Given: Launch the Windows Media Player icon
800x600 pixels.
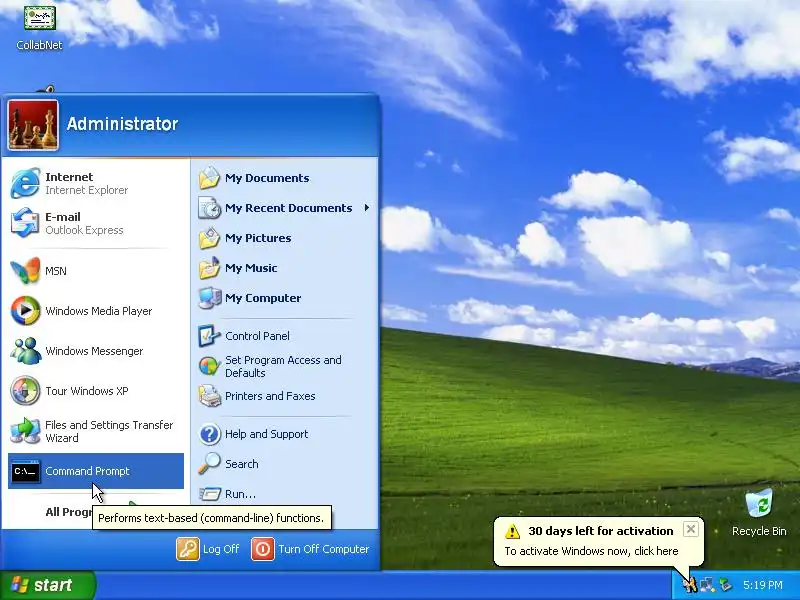Looking at the screenshot, I should coord(25,311).
